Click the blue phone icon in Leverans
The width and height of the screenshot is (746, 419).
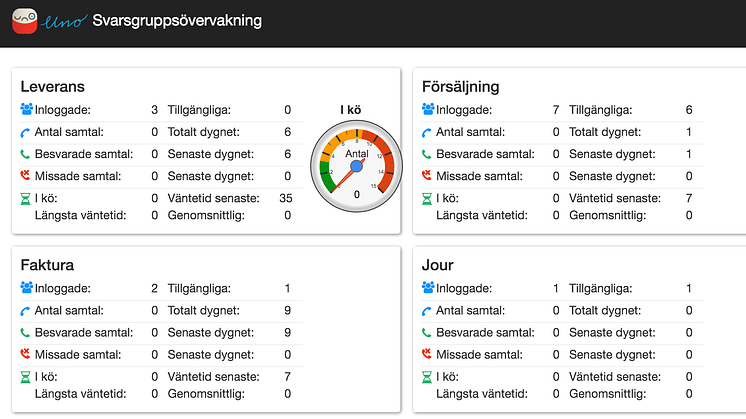[26, 132]
